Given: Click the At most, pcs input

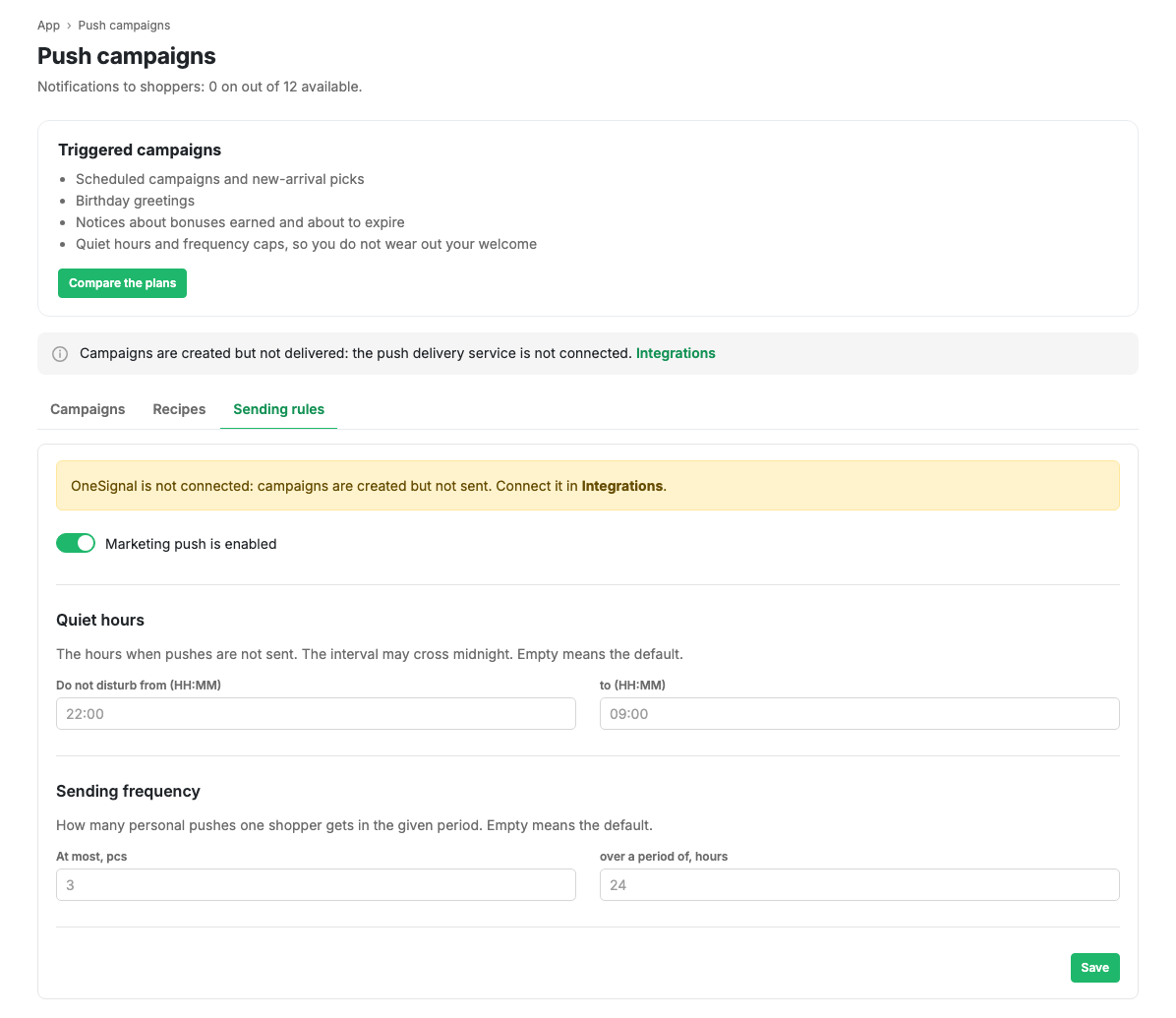Looking at the screenshot, I should coord(316,884).
